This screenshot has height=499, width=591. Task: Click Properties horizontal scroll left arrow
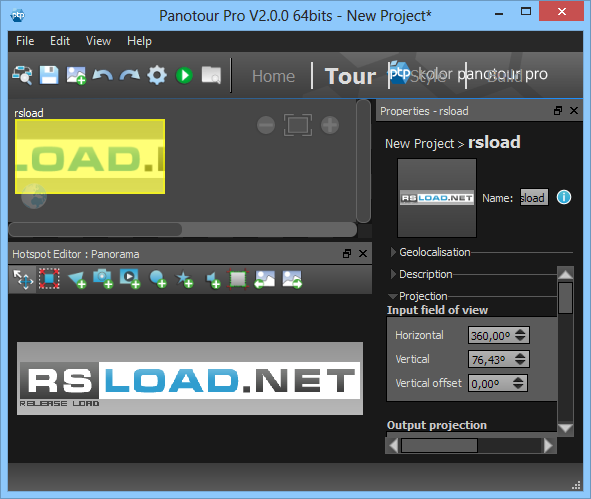(393, 445)
